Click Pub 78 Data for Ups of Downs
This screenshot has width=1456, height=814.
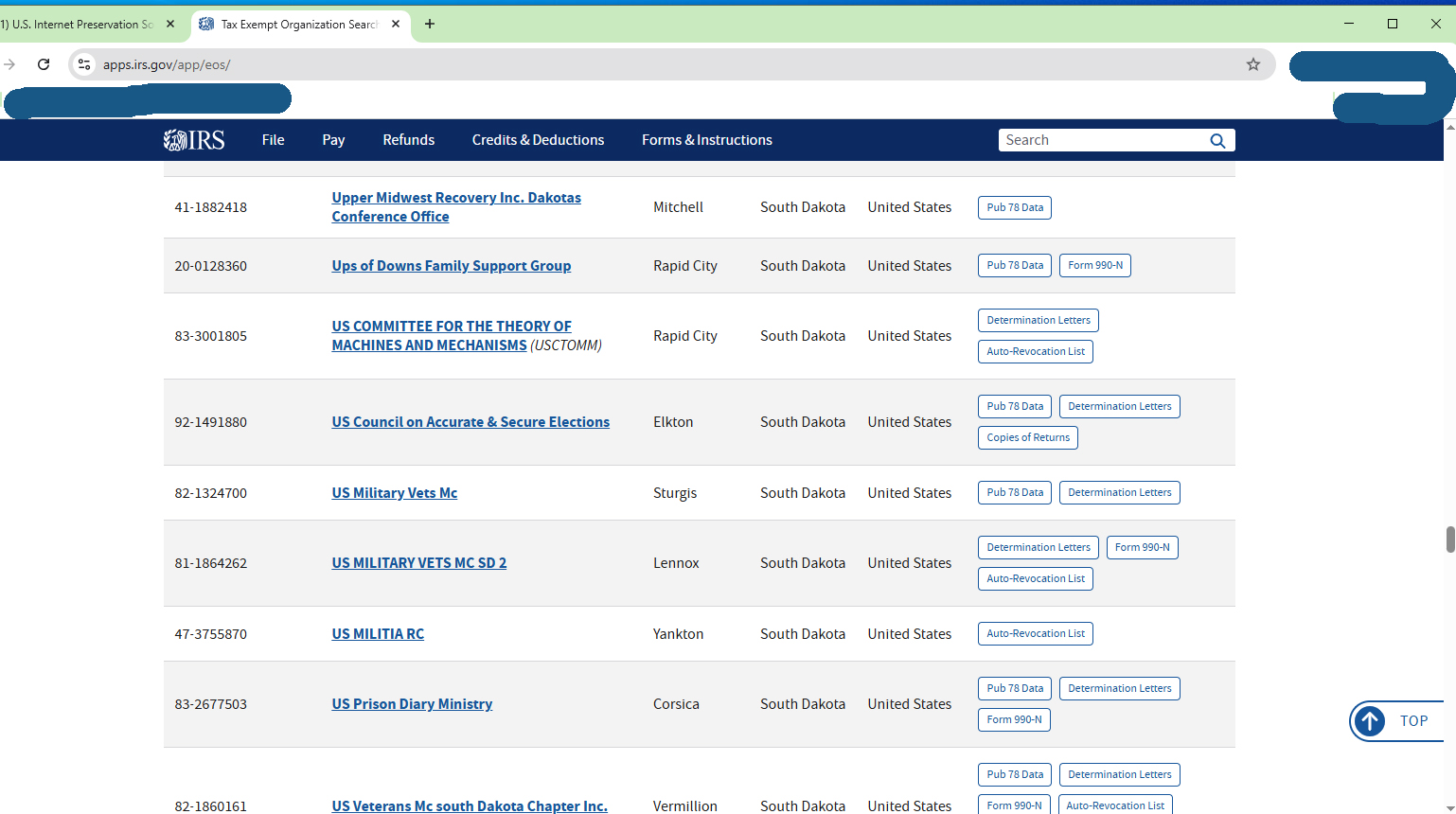(1015, 265)
